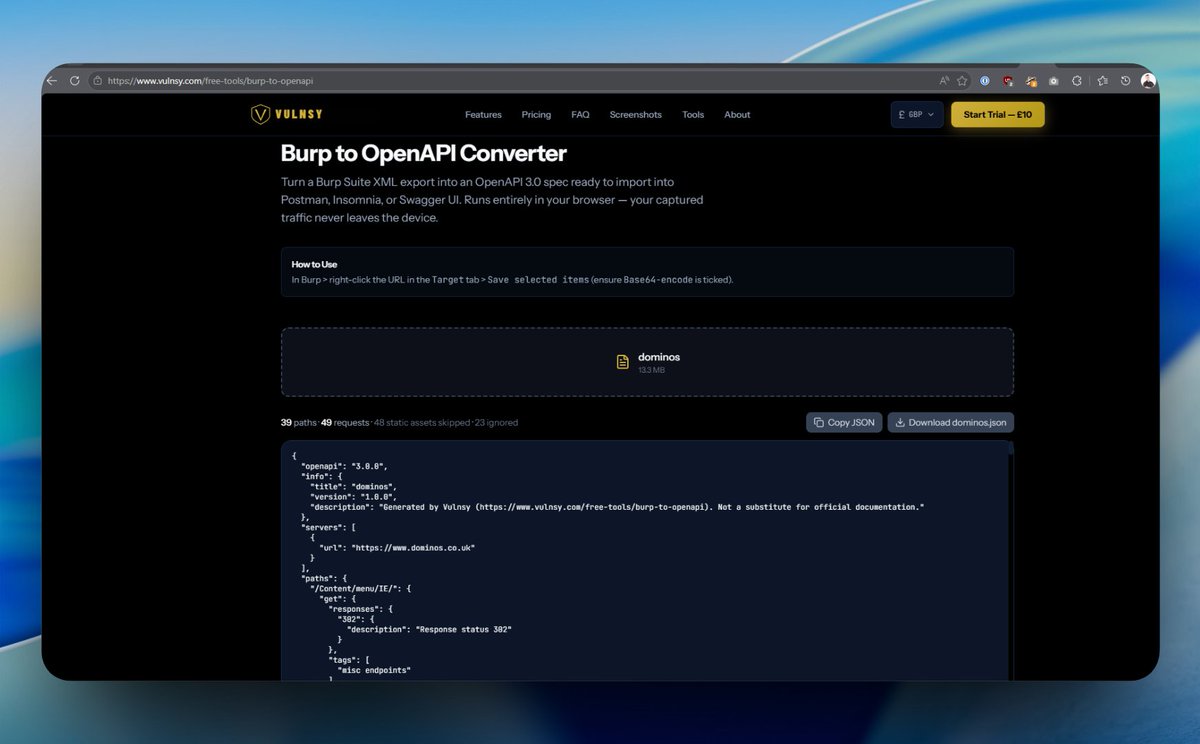Click the dominos file drop zone
The width and height of the screenshot is (1200, 744).
[647, 362]
